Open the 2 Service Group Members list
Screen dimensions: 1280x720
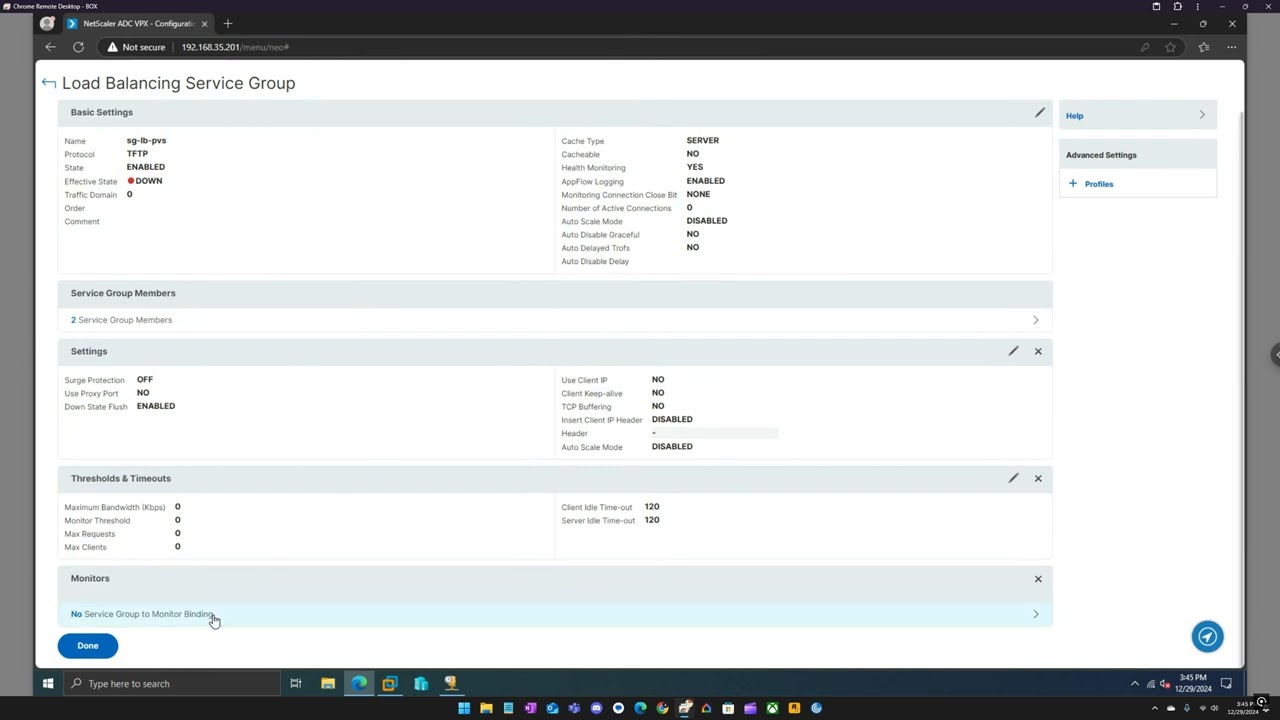[x=555, y=320]
